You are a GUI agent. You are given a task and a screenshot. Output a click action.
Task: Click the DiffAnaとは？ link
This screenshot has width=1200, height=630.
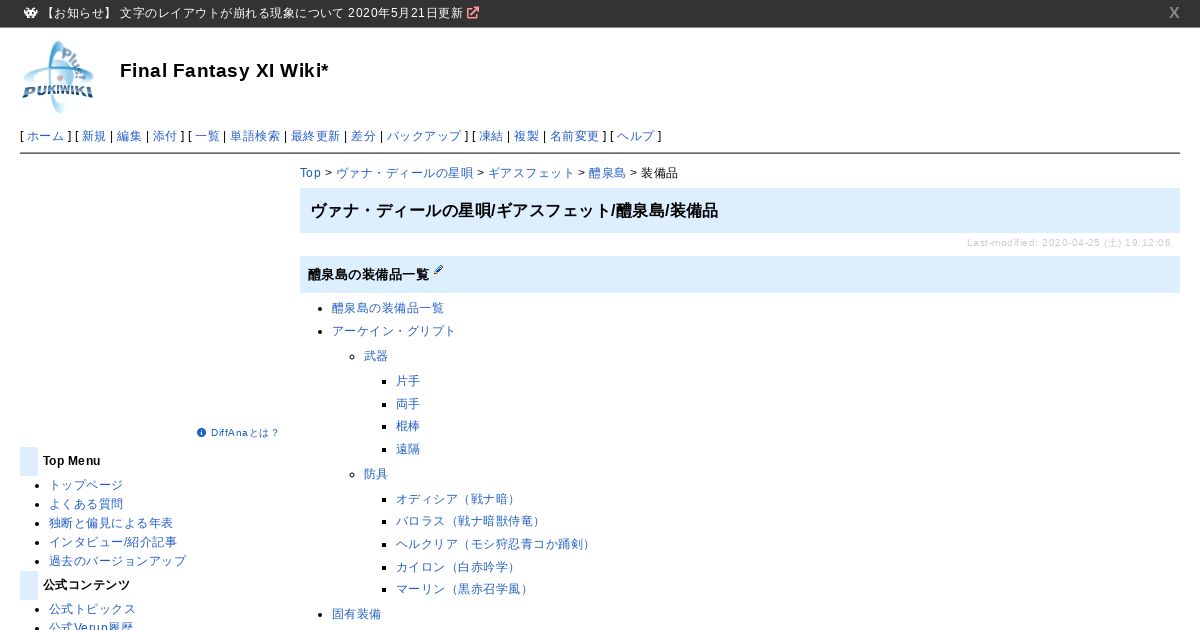click(x=245, y=433)
